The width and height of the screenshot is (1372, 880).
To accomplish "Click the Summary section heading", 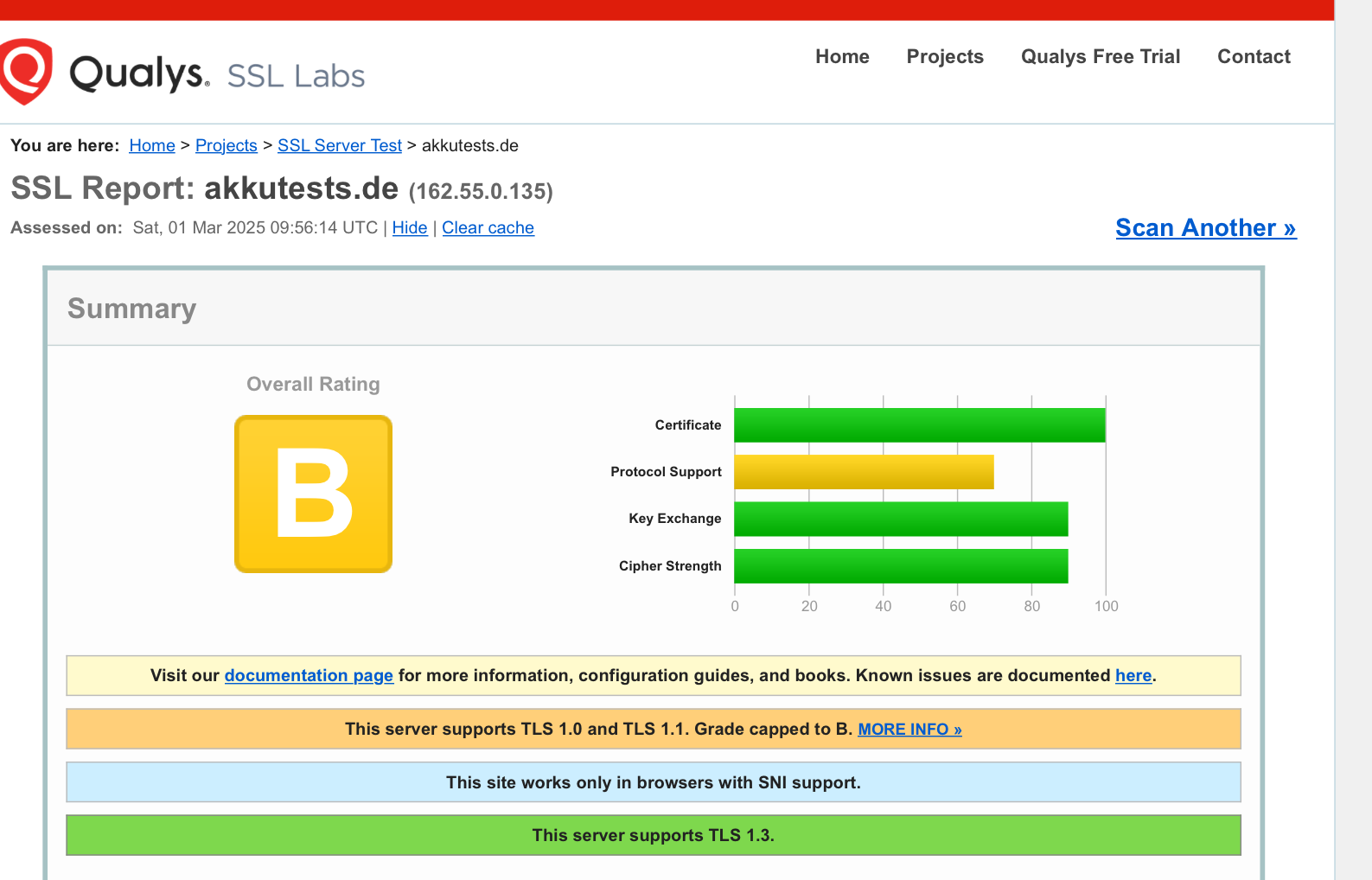I will point(132,309).
